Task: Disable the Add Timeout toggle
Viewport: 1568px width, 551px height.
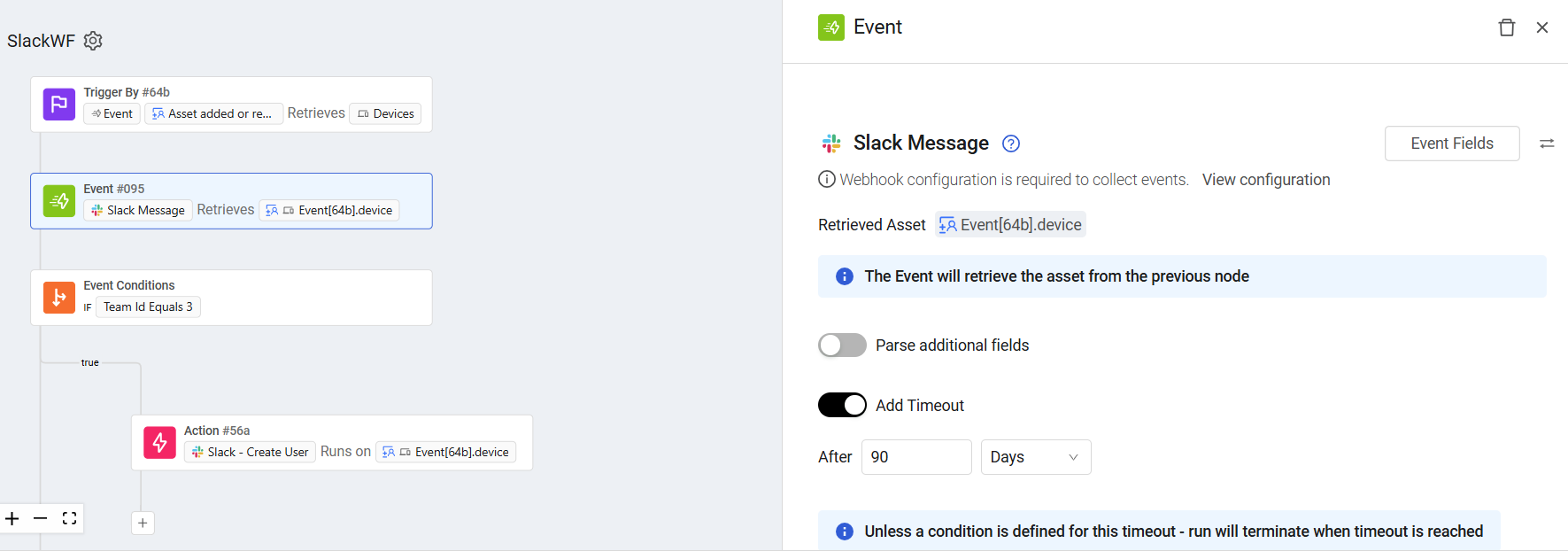Action: pyautogui.click(x=842, y=405)
